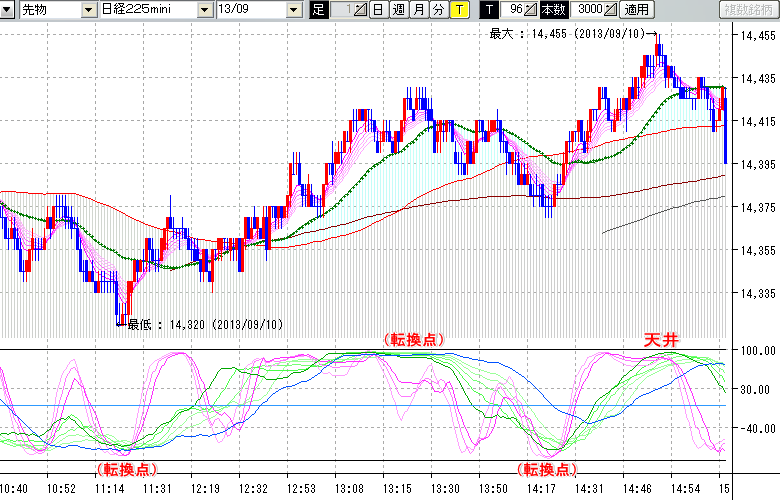Click the 本数 bar count label
Image resolution: width=780 pixels, height=500 pixels.
(553, 10)
